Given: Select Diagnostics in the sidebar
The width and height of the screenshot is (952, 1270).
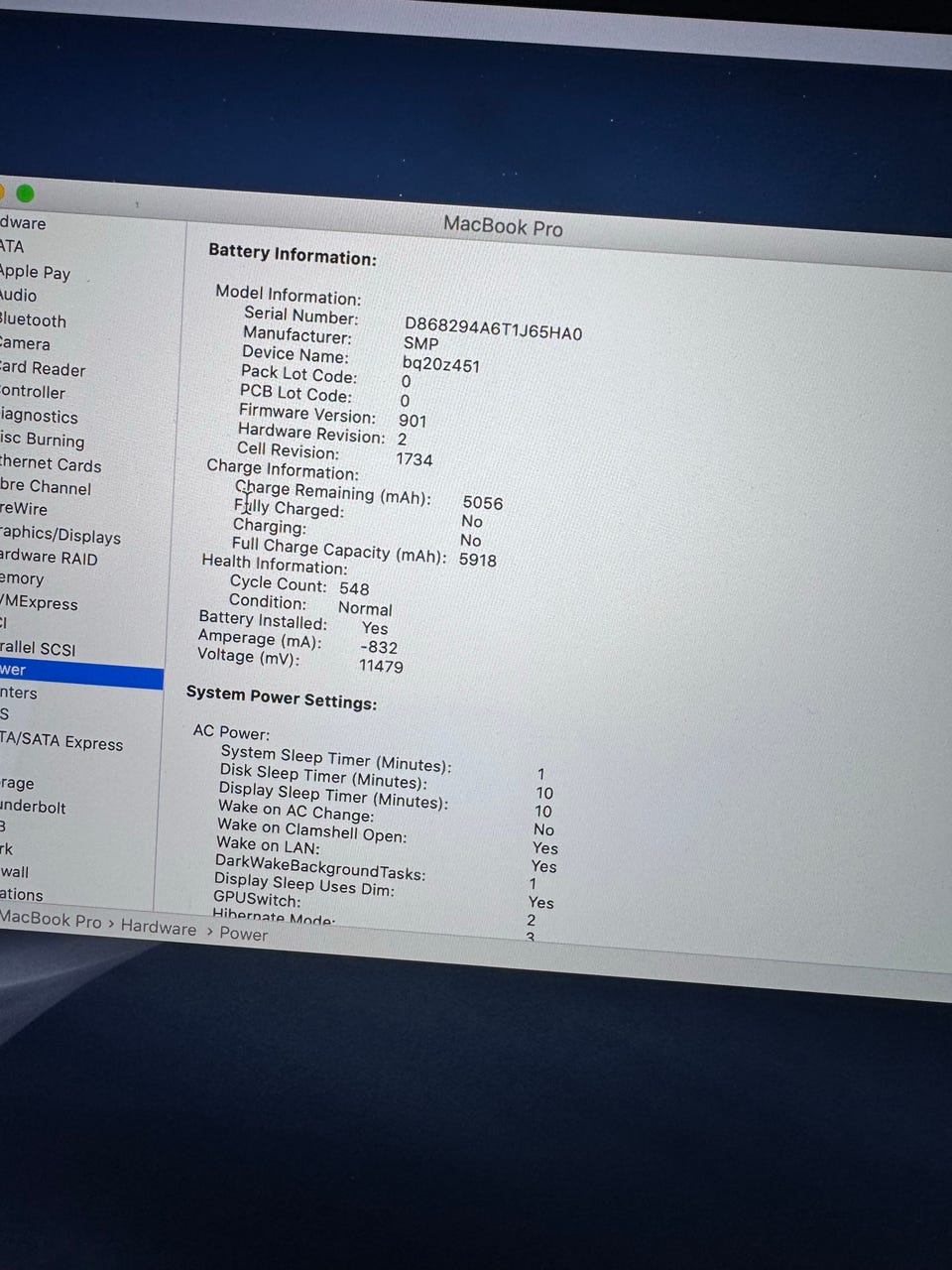Looking at the screenshot, I should 40,417.
